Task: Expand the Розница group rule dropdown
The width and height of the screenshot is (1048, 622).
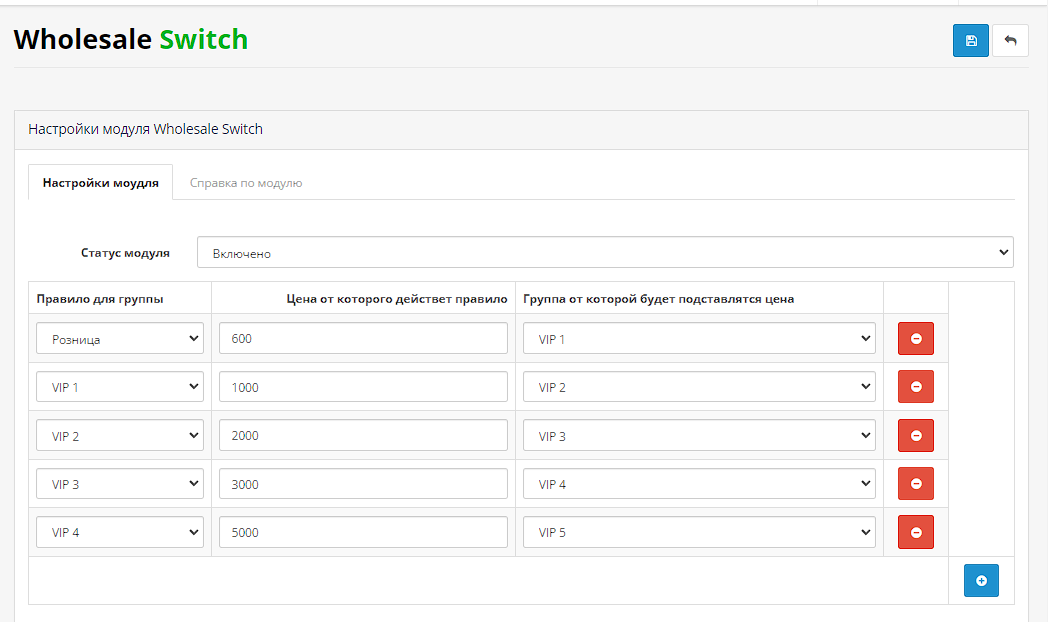Action: coord(120,339)
